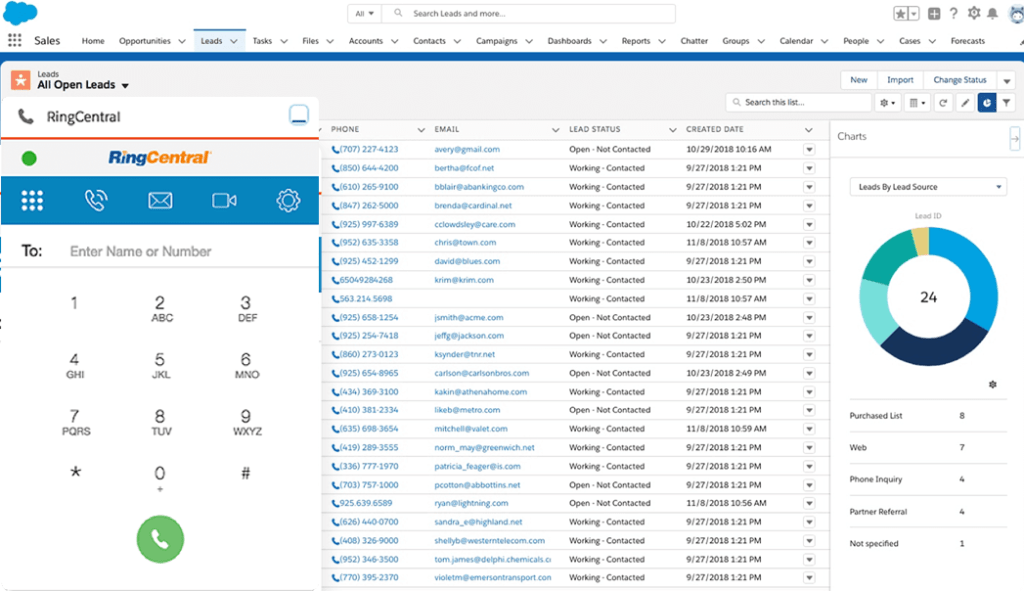Toggle the RingCentral online status indicator
Image resolution: width=1024 pixels, height=591 pixels.
click(x=28, y=157)
